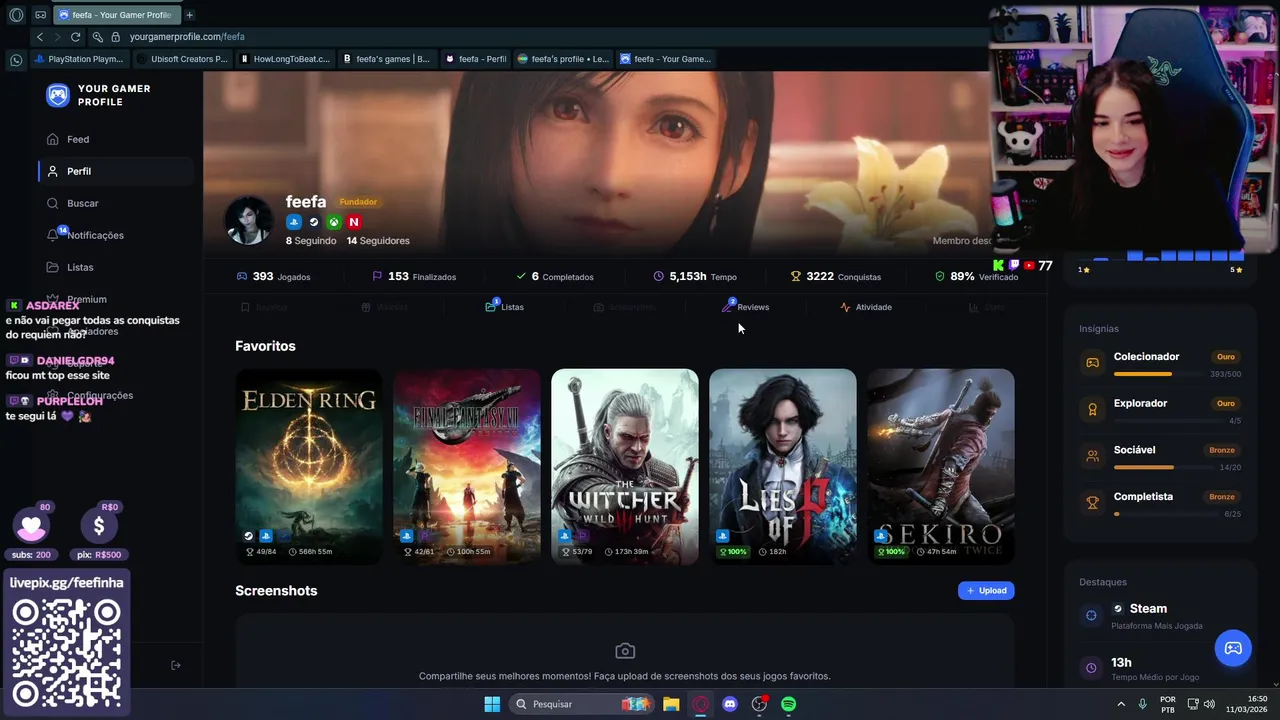Click the Completista trophy badge icon
Image resolution: width=1280 pixels, height=720 pixels.
[x=1093, y=502]
